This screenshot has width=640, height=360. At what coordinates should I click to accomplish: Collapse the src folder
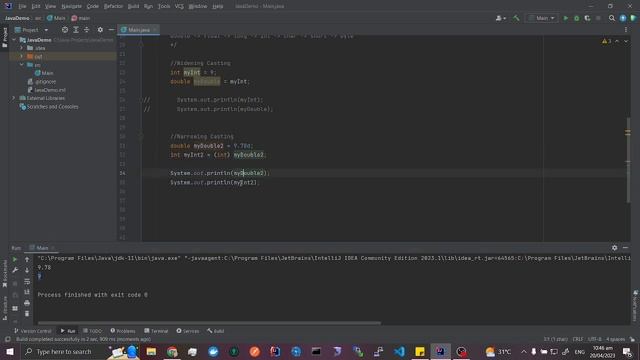22,65
